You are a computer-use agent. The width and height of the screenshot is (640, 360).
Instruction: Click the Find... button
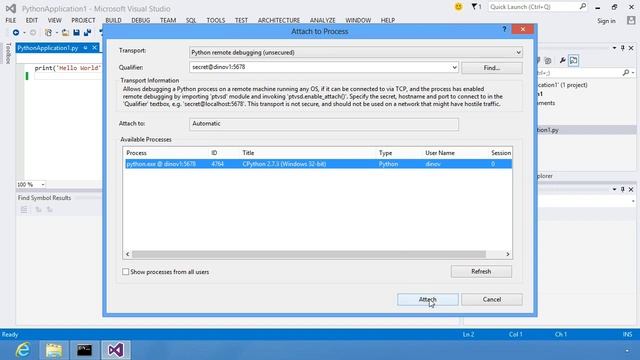[x=492, y=68]
